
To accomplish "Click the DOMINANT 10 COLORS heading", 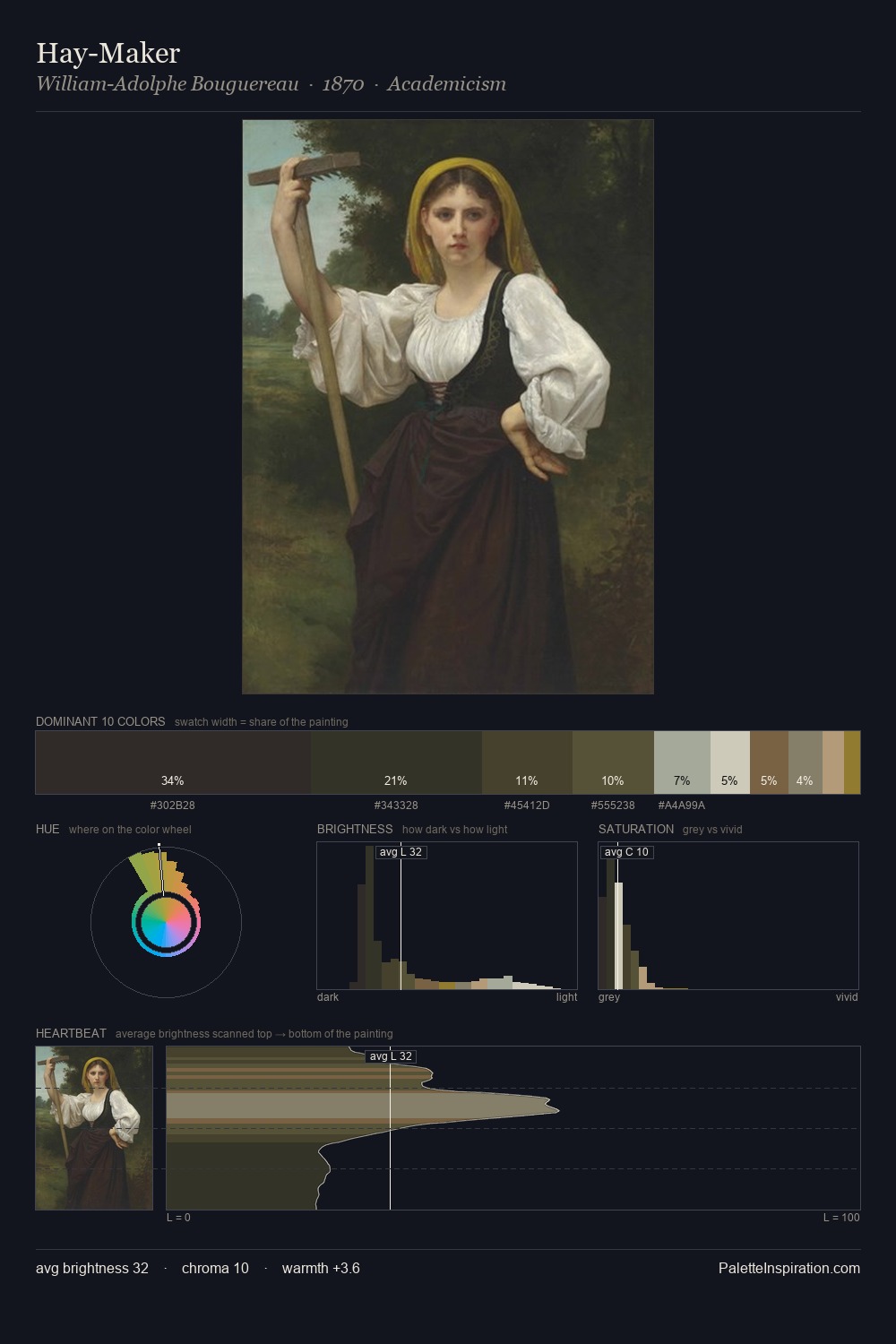I will click(x=100, y=721).
